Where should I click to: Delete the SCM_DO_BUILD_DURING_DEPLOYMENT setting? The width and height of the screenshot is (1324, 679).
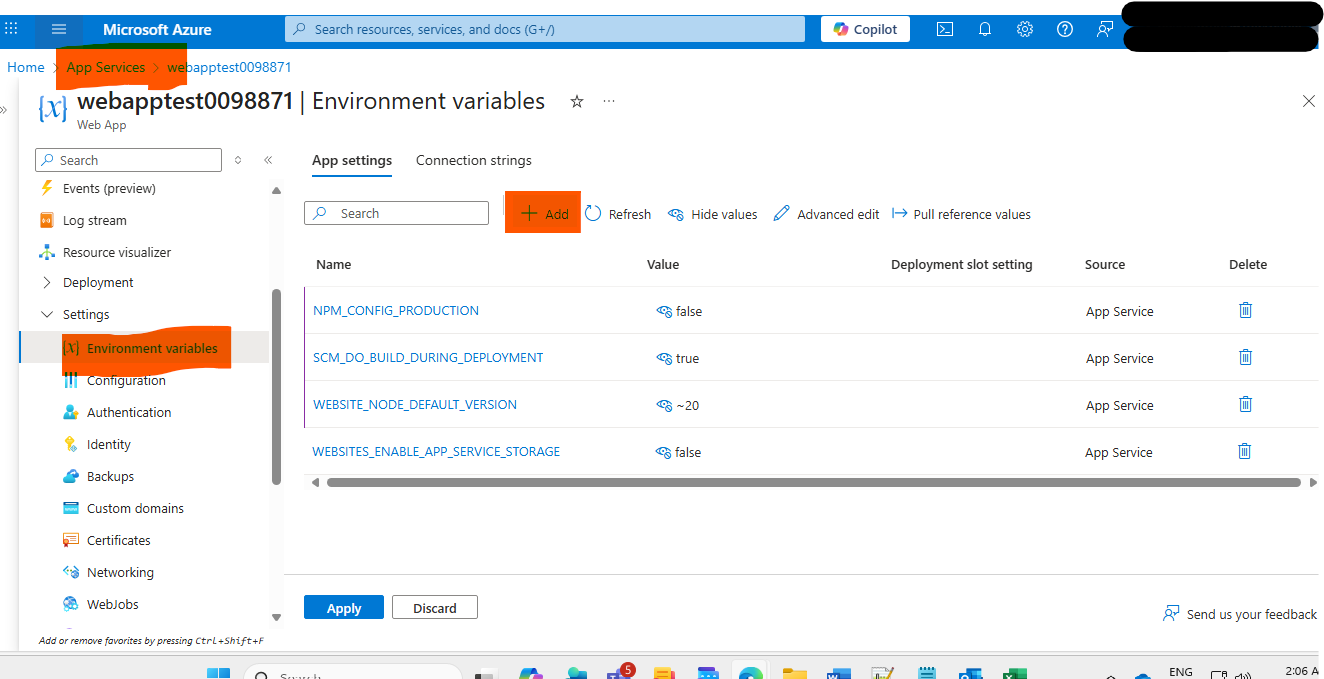[x=1245, y=357]
